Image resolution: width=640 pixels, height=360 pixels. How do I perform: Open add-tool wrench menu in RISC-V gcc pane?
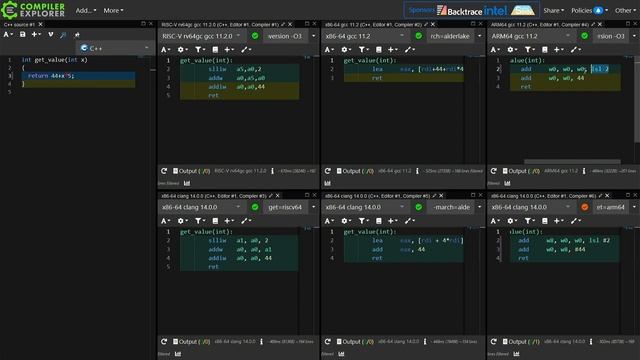pyautogui.click(x=246, y=50)
